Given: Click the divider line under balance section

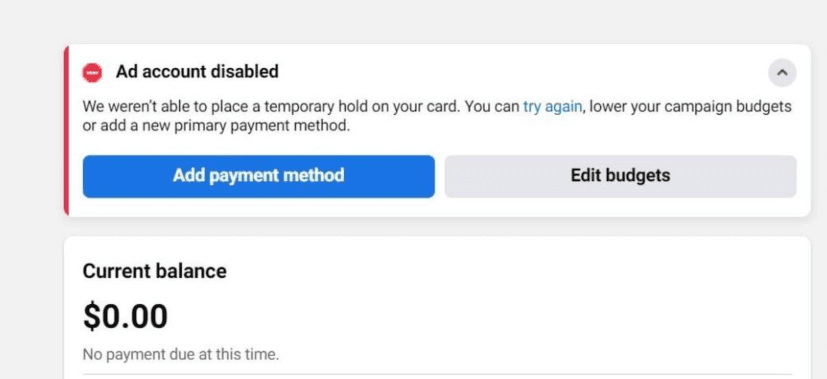Looking at the screenshot, I should tap(437, 374).
